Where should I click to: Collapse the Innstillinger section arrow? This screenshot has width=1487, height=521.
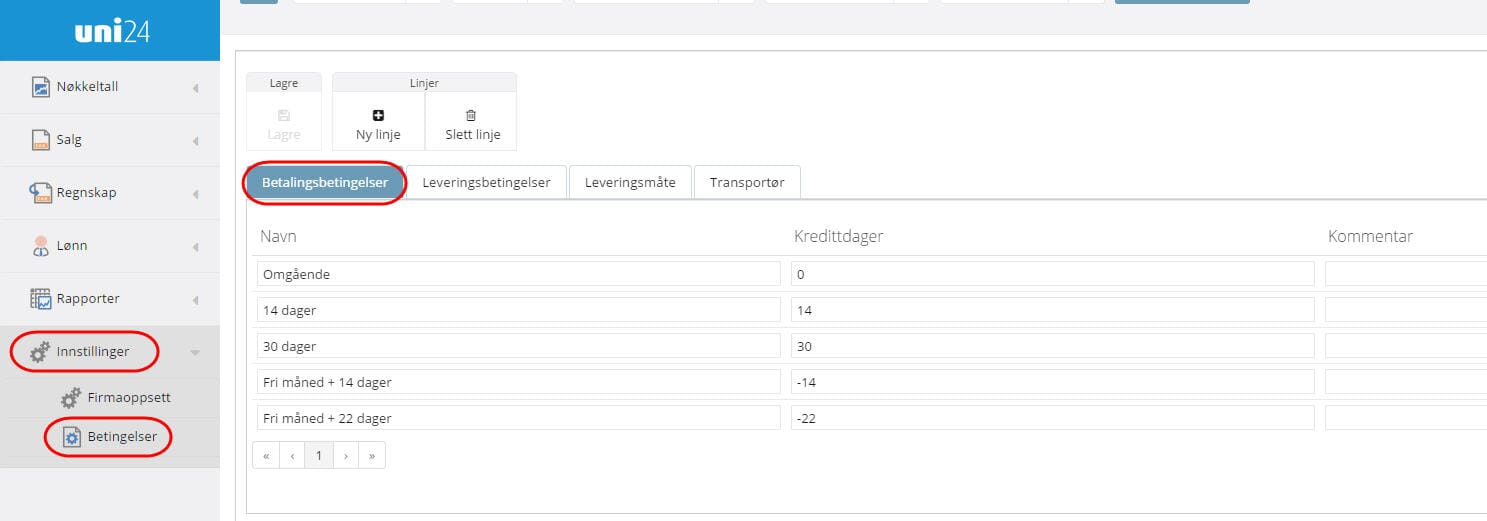pyautogui.click(x=195, y=353)
